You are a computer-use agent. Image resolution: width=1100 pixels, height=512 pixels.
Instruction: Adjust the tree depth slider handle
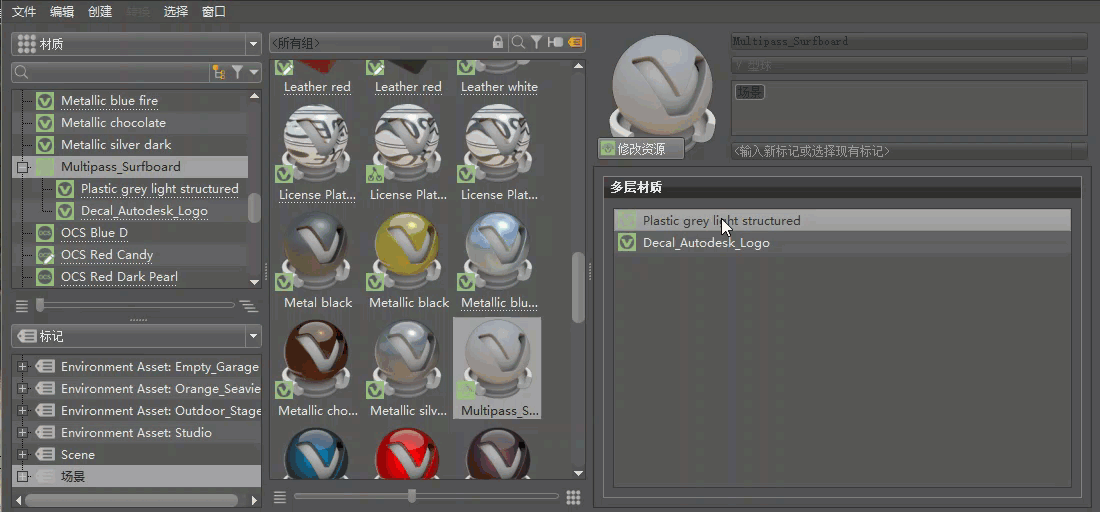pyautogui.click(x=40, y=305)
